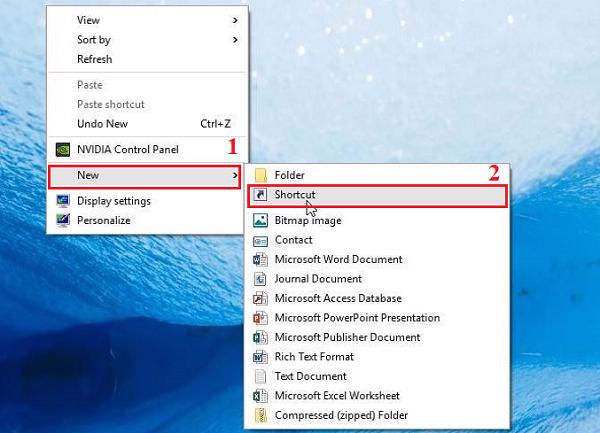Click the NVIDIA Control Panel icon

coord(63,150)
